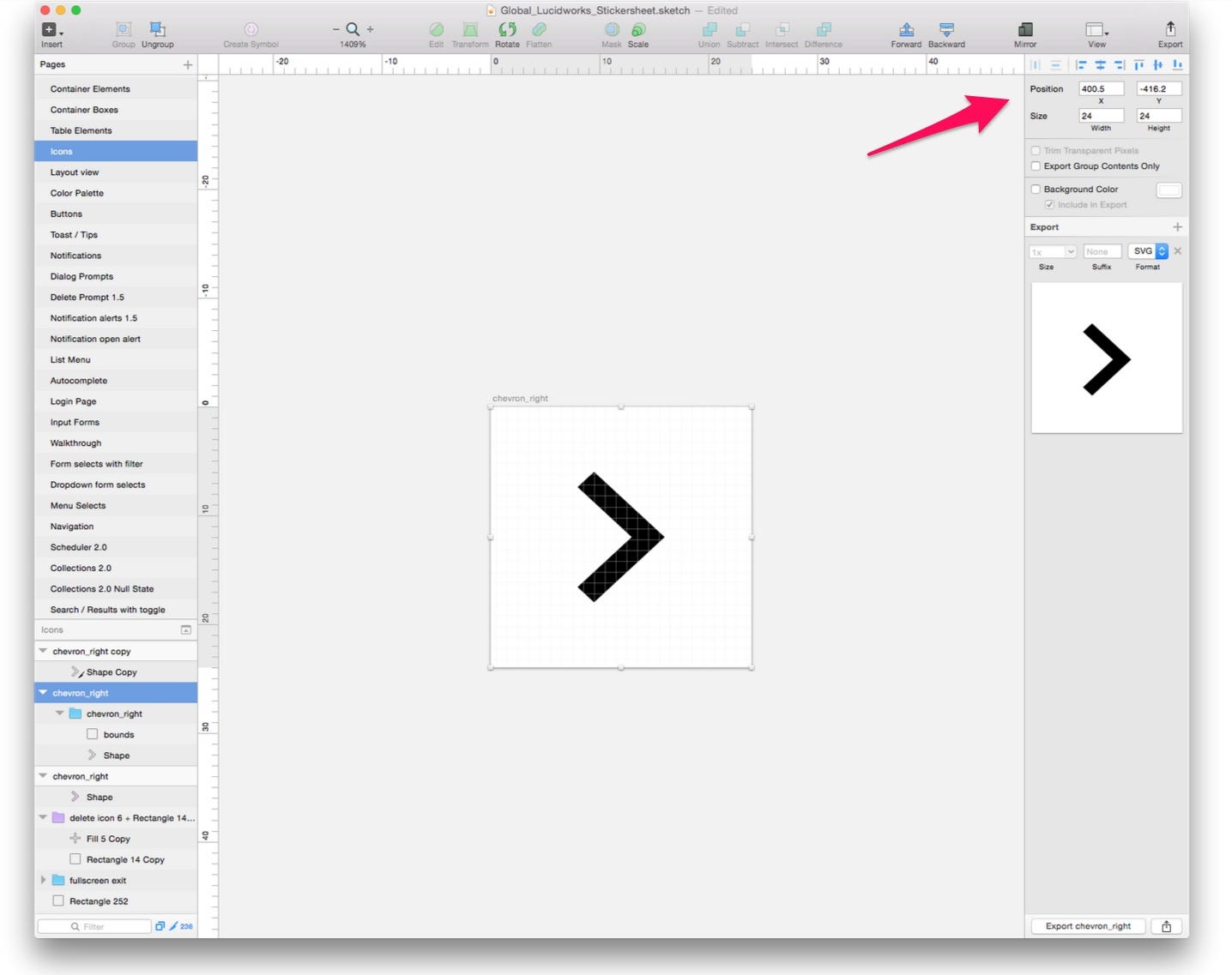Align layers to bottom edge

tap(1177, 65)
